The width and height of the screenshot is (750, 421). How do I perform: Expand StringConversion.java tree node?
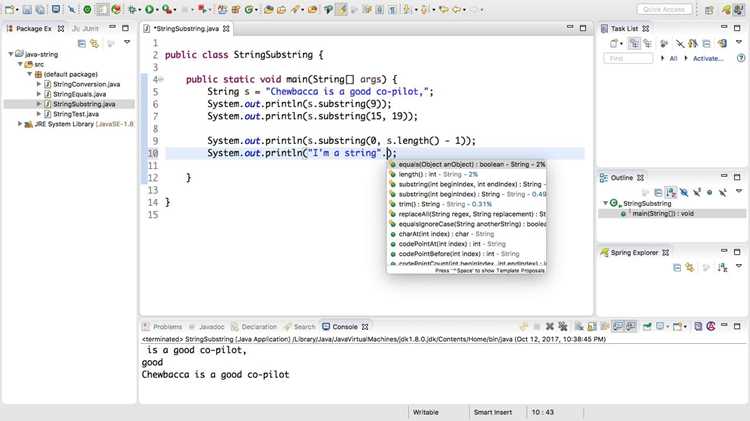39,84
